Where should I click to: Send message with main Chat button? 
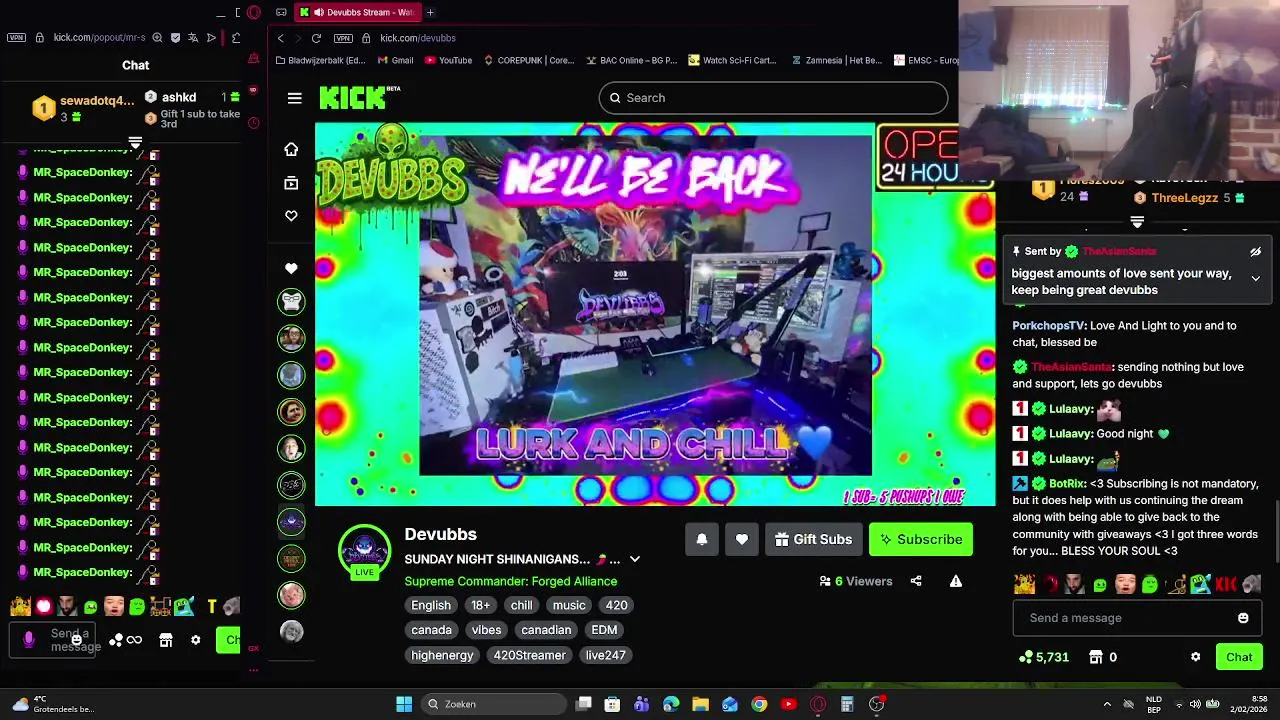(x=1239, y=657)
